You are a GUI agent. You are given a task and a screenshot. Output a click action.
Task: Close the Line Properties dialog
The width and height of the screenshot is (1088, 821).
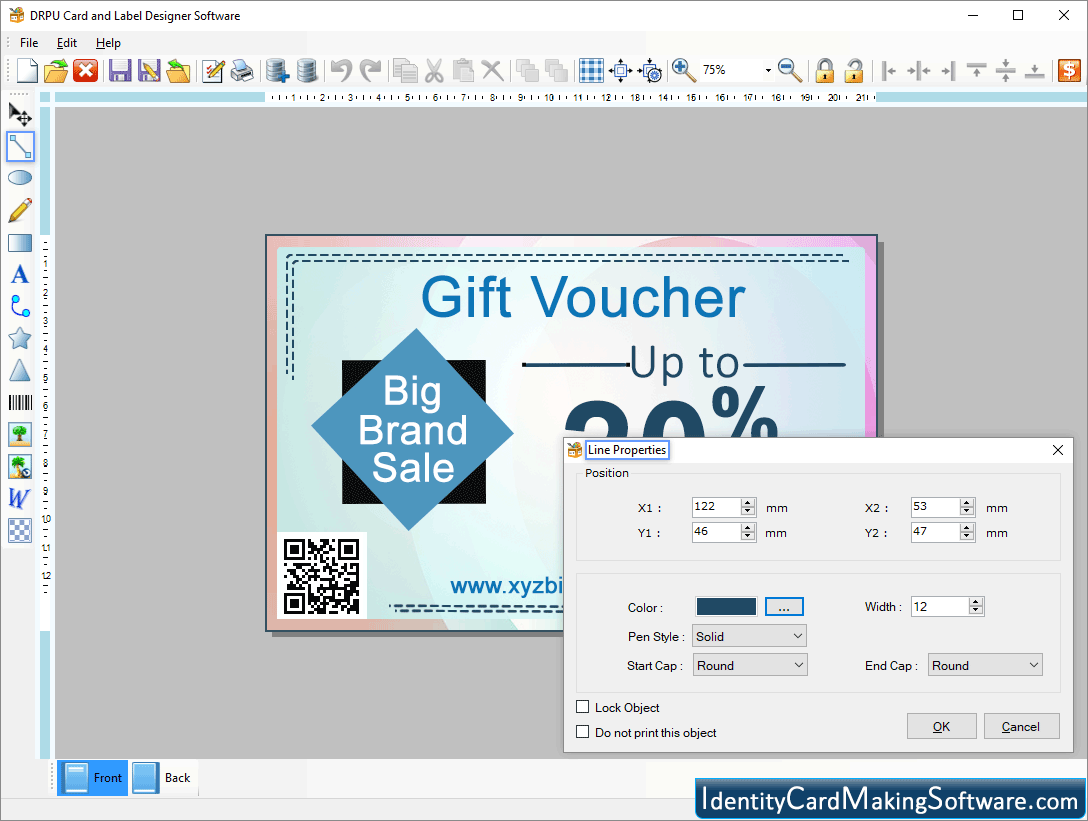click(1057, 450)
